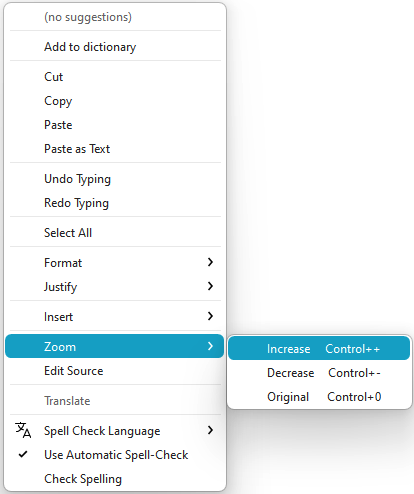Reset zoom with Original option

point(319,396)
